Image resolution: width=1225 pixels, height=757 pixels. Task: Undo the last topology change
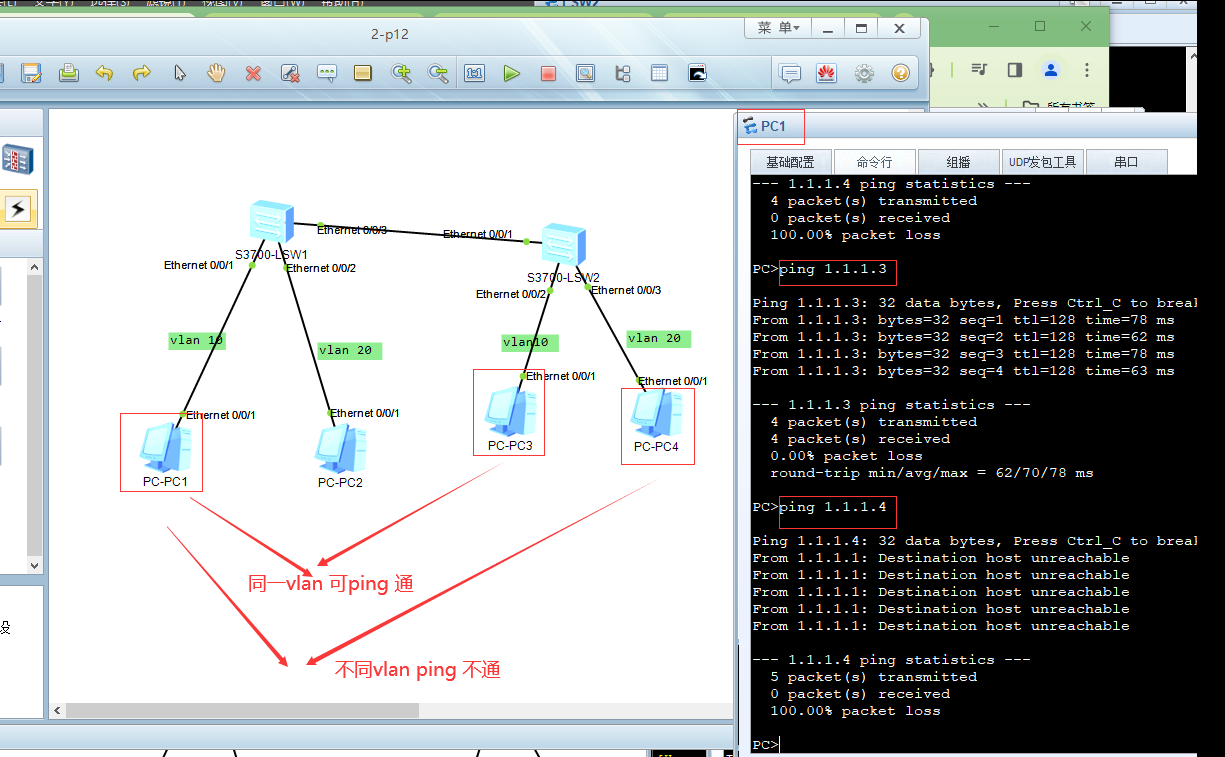coord(105,73)
